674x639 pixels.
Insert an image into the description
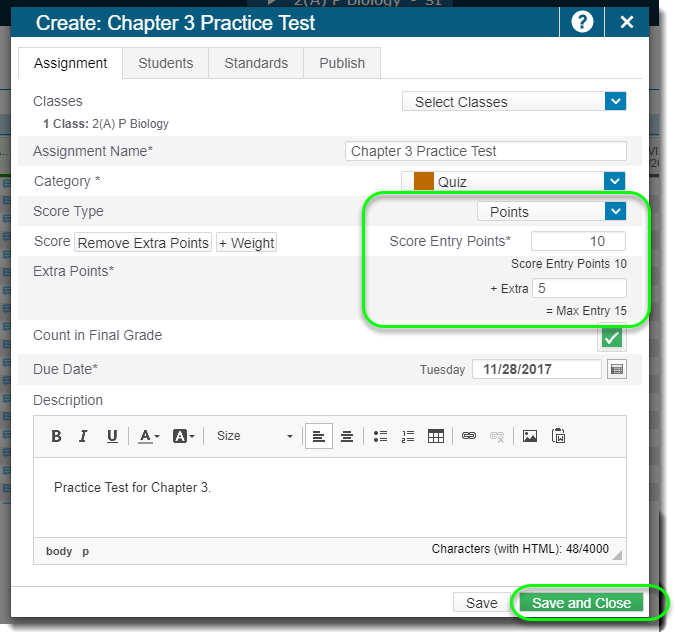click(x=530, y=436)
